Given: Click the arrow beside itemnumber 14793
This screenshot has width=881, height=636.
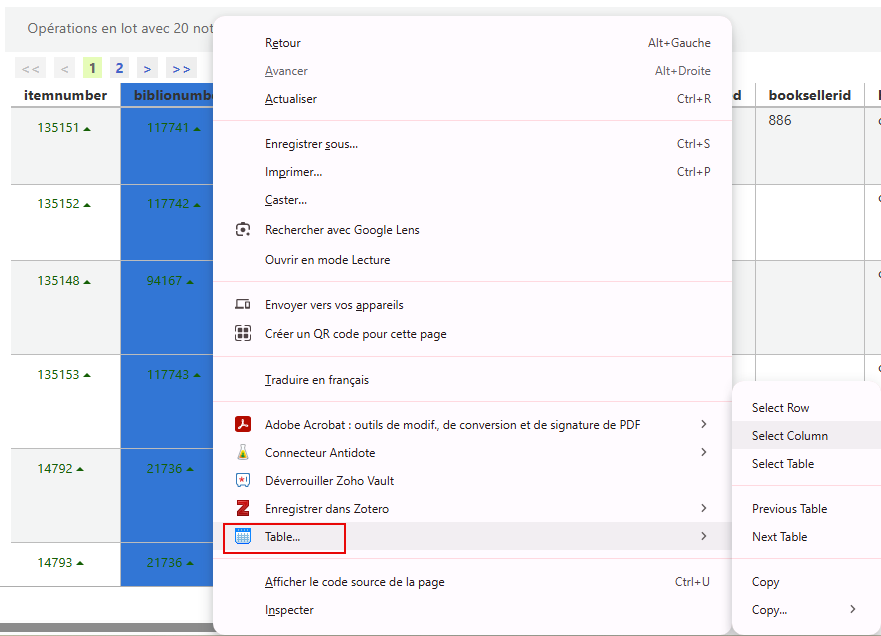Looking at the screenshot, I should (x=80, y=564).
